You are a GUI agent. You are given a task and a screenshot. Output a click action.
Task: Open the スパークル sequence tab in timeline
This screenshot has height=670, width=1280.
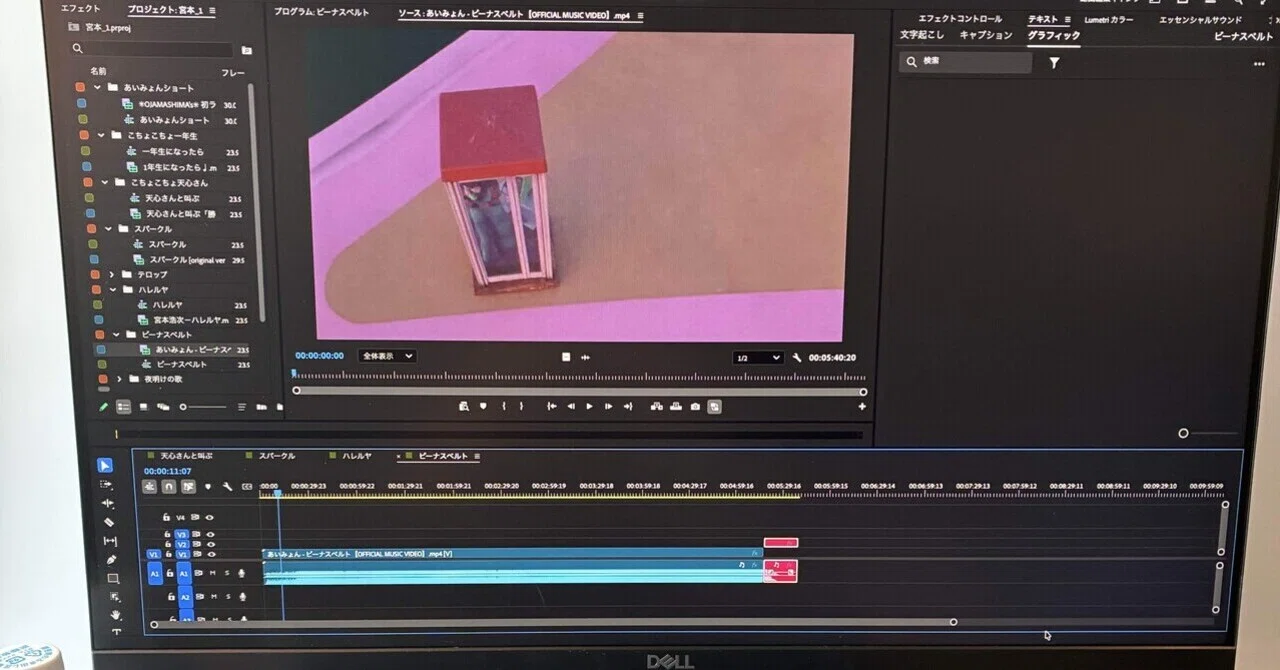277,456
